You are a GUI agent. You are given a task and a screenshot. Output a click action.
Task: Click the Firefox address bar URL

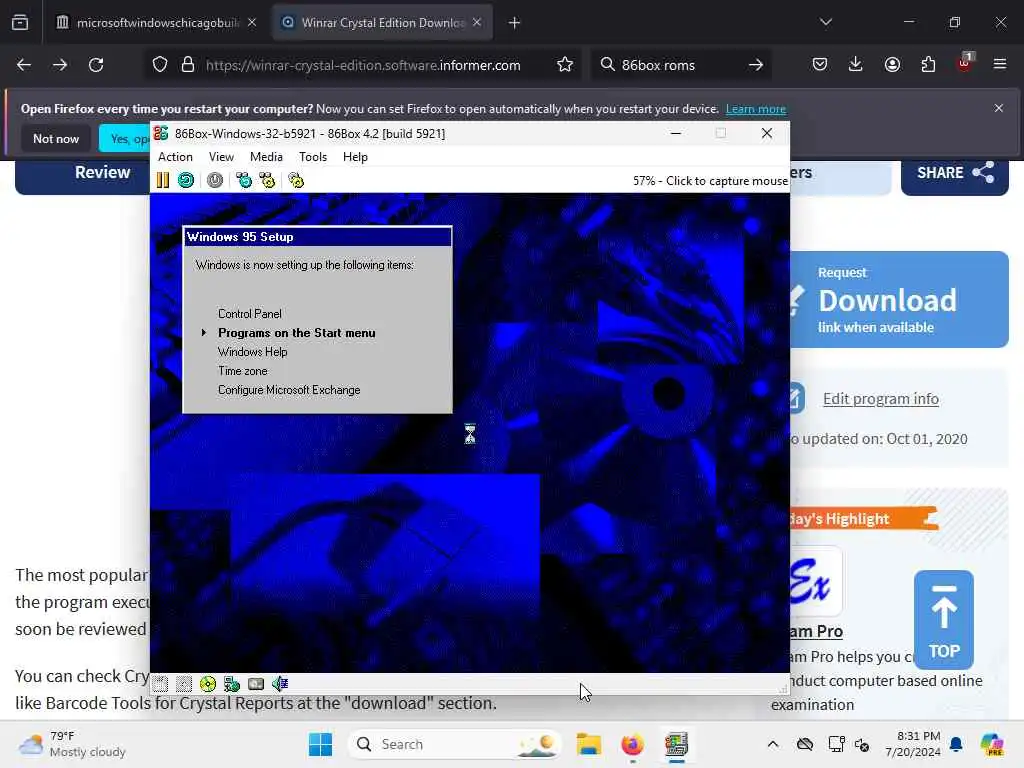363,65
